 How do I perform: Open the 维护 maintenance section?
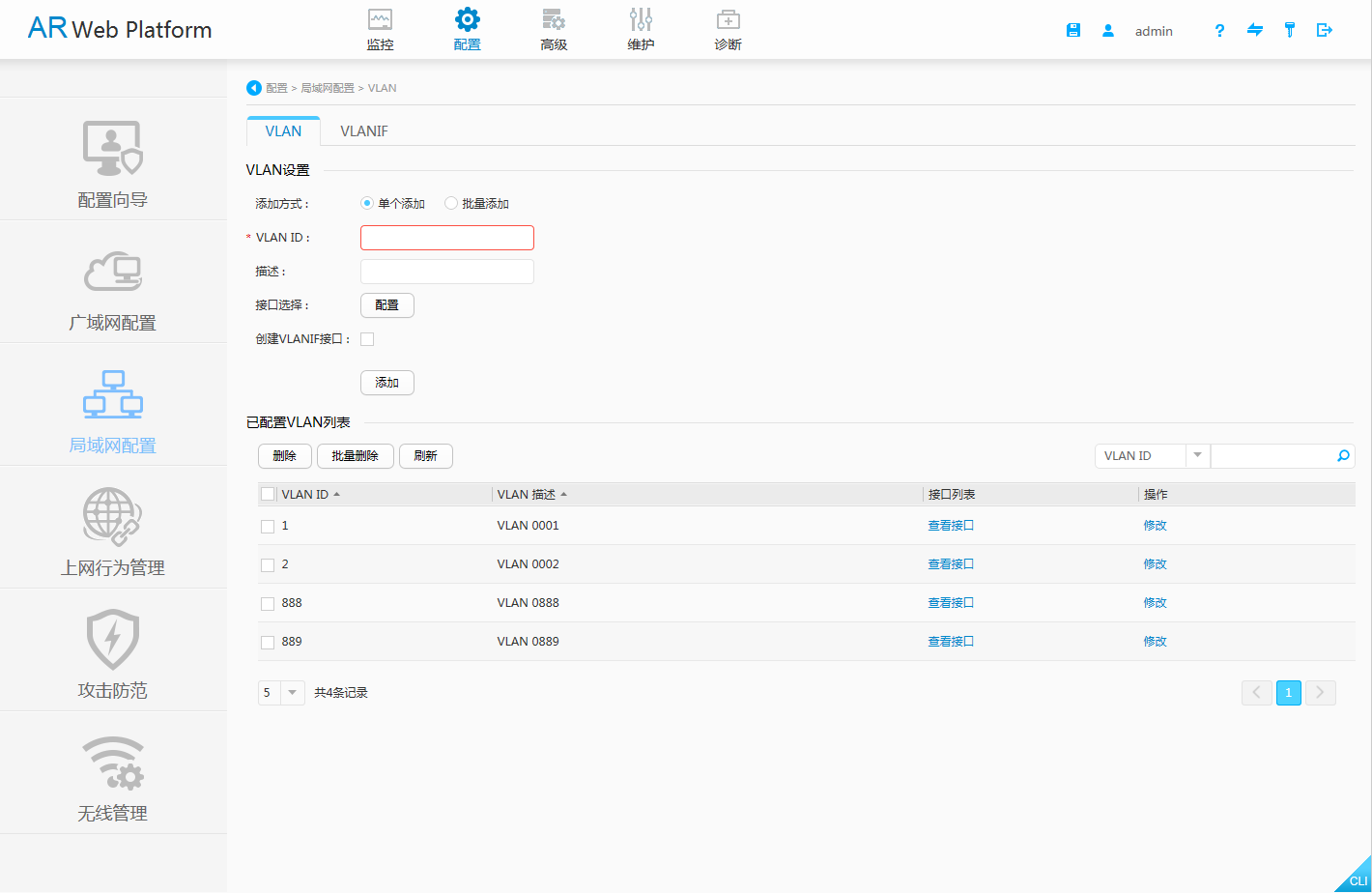[641, 30]
